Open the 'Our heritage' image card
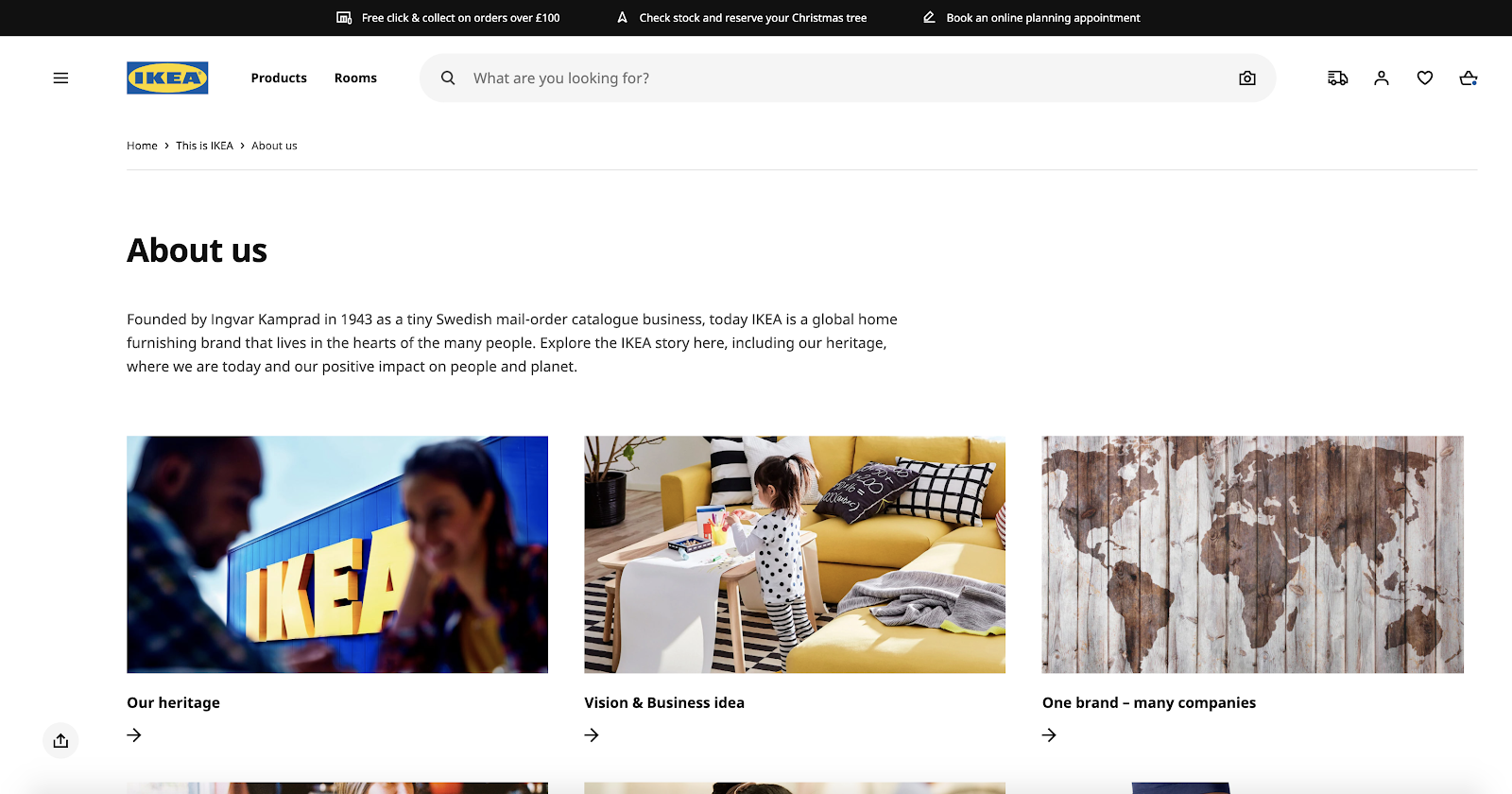This screenshot has height=794, width=1512. (337, 555)
